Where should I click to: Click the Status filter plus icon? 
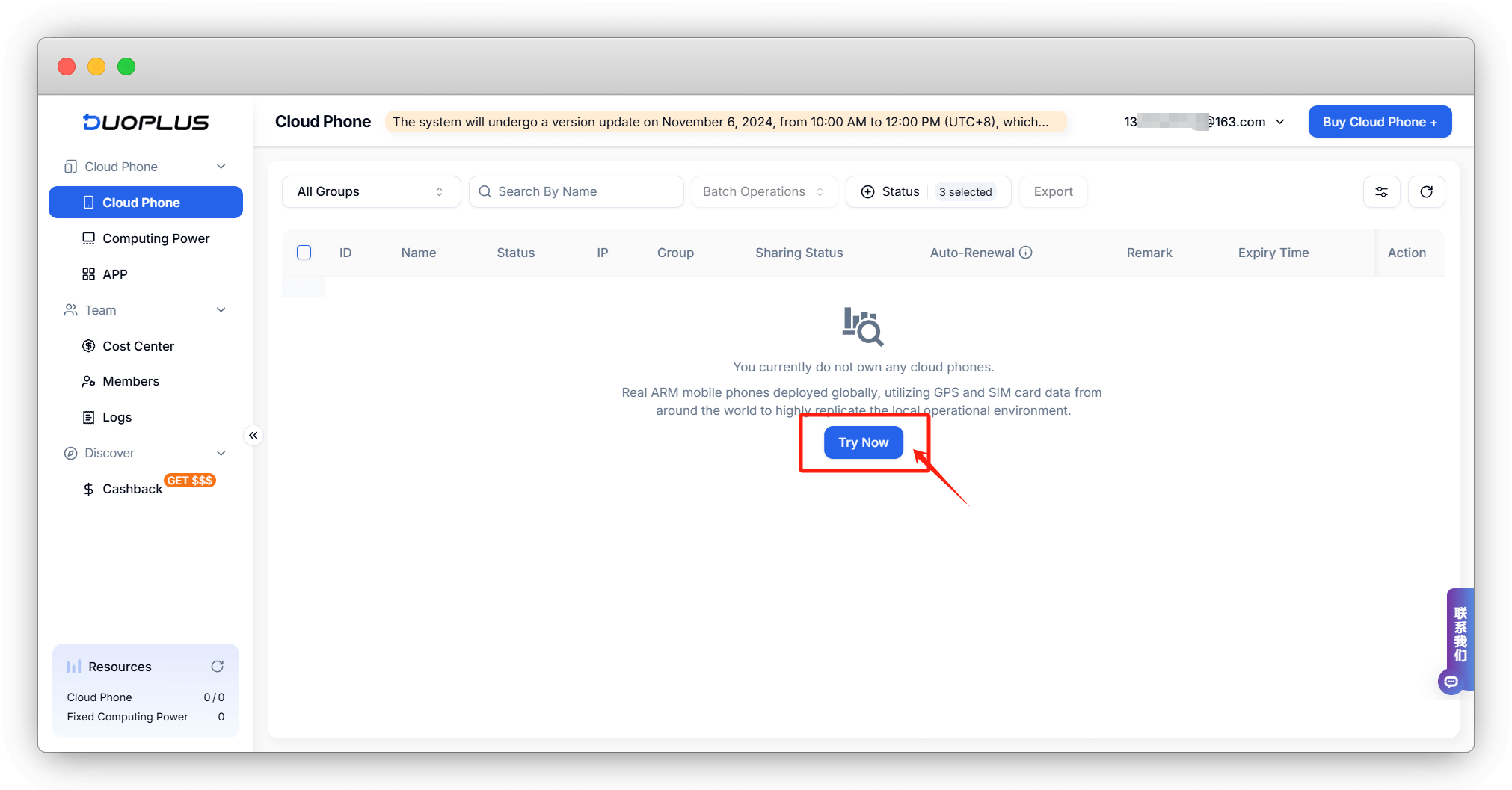coord(867,192)
